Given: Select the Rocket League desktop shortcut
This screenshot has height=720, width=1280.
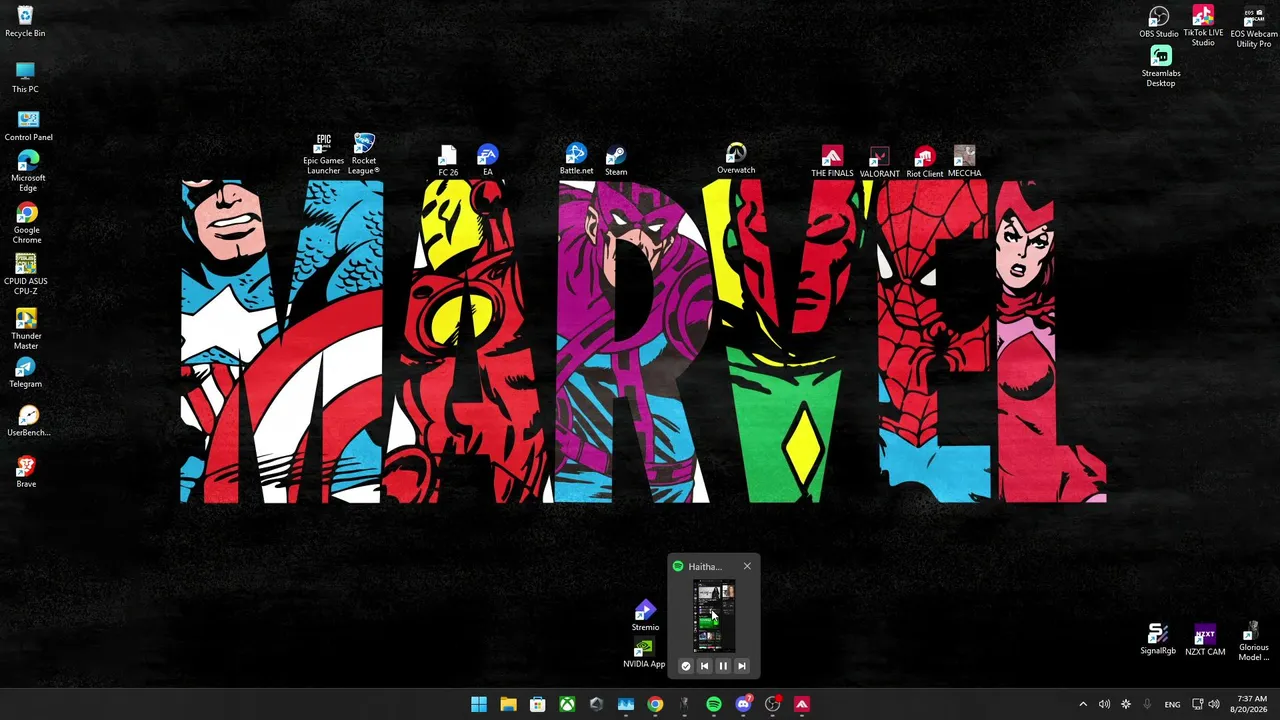Looking at the screenshot, I should (x=364, y=154).
